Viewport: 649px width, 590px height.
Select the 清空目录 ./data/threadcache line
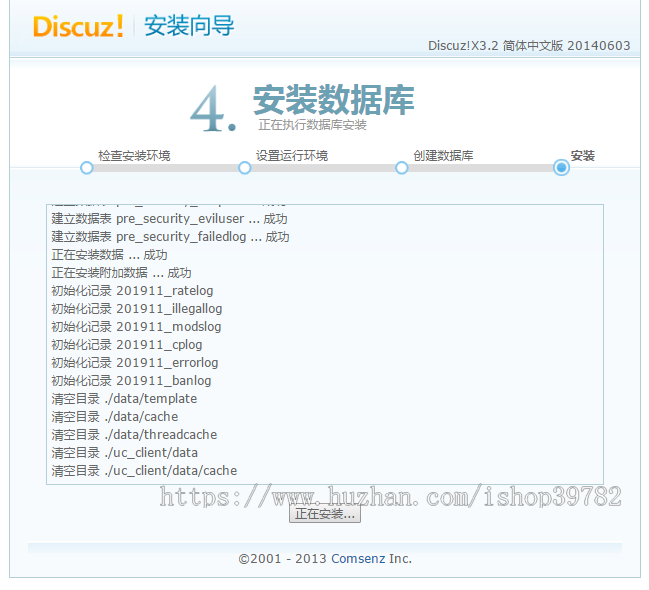(x=134, y=435)
